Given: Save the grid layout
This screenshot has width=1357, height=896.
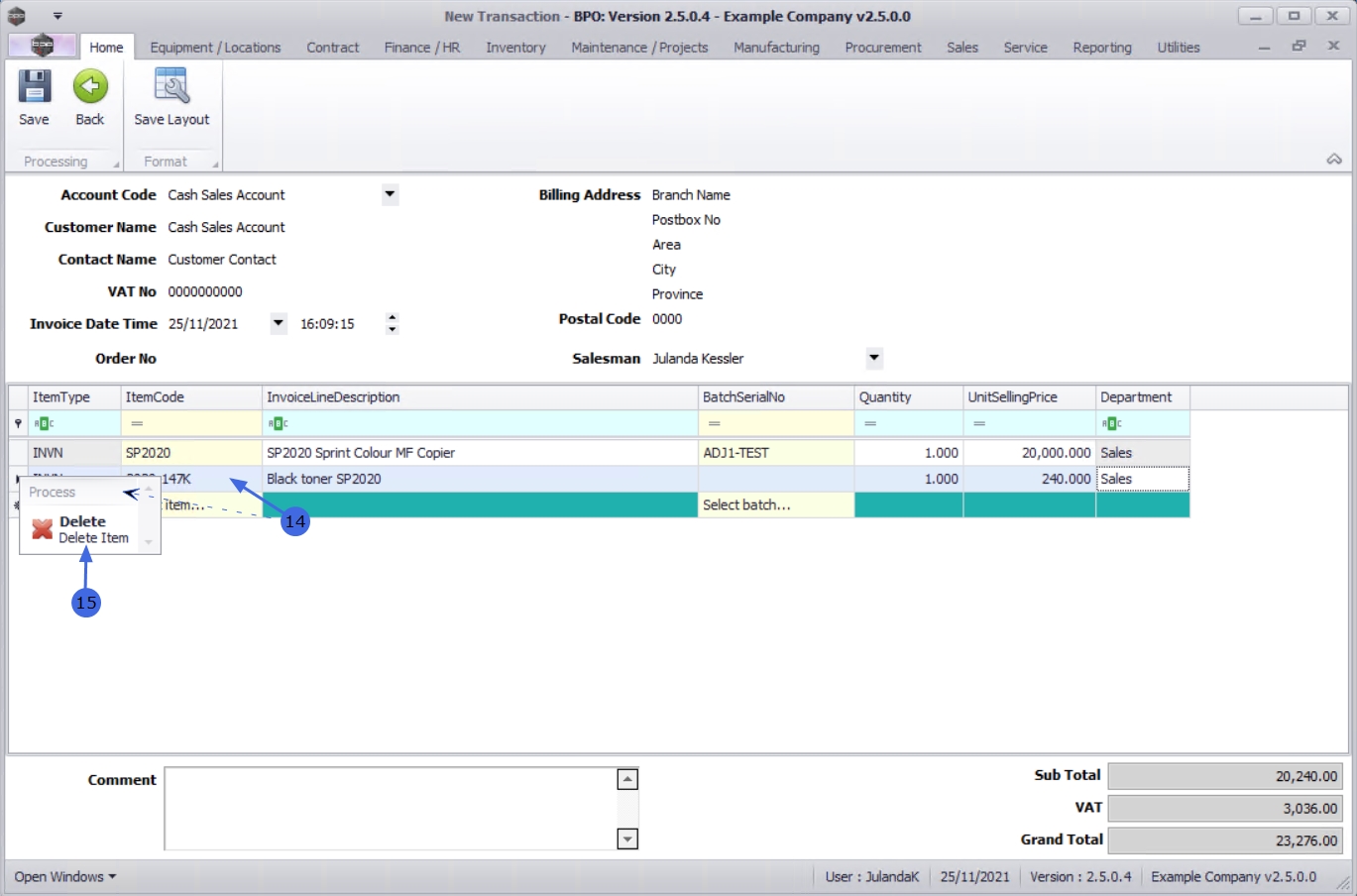Looking at the screenshot, I should (x=171, y=98).
